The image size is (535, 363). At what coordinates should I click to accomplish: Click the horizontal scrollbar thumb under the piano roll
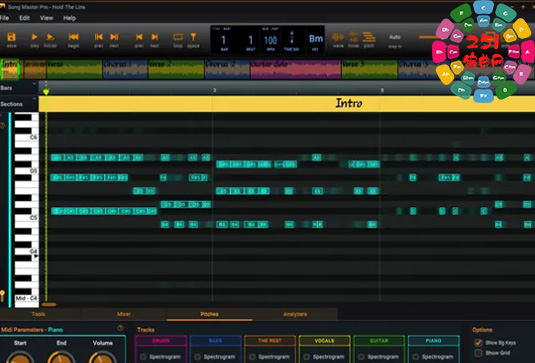[49, 304]
